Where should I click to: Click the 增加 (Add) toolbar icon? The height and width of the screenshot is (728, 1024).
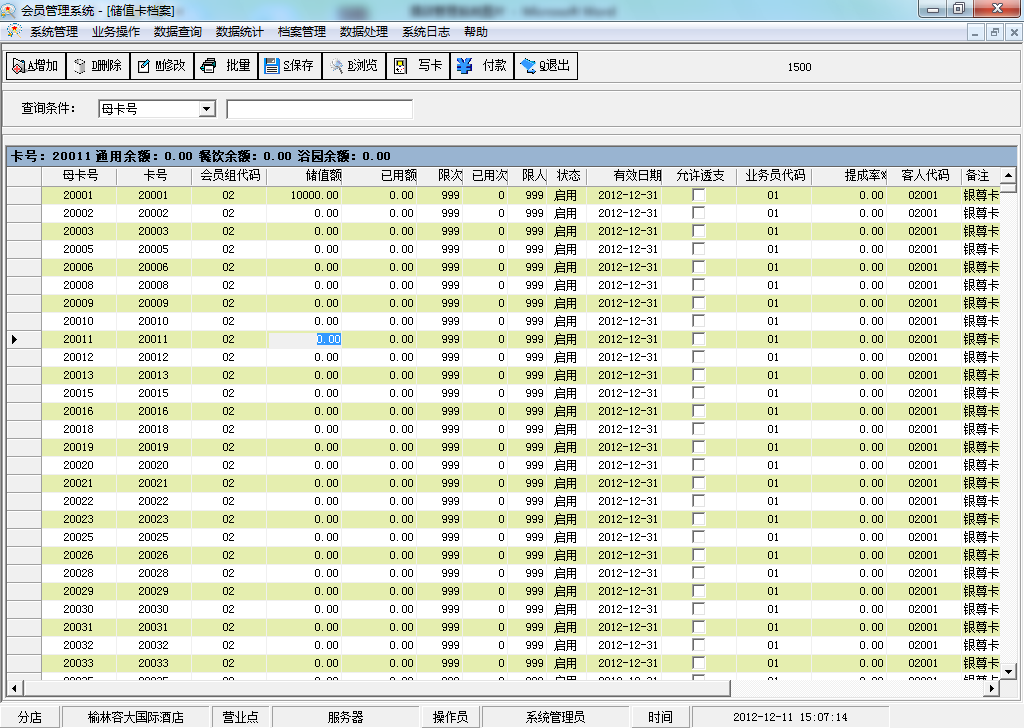coord(36,67)
